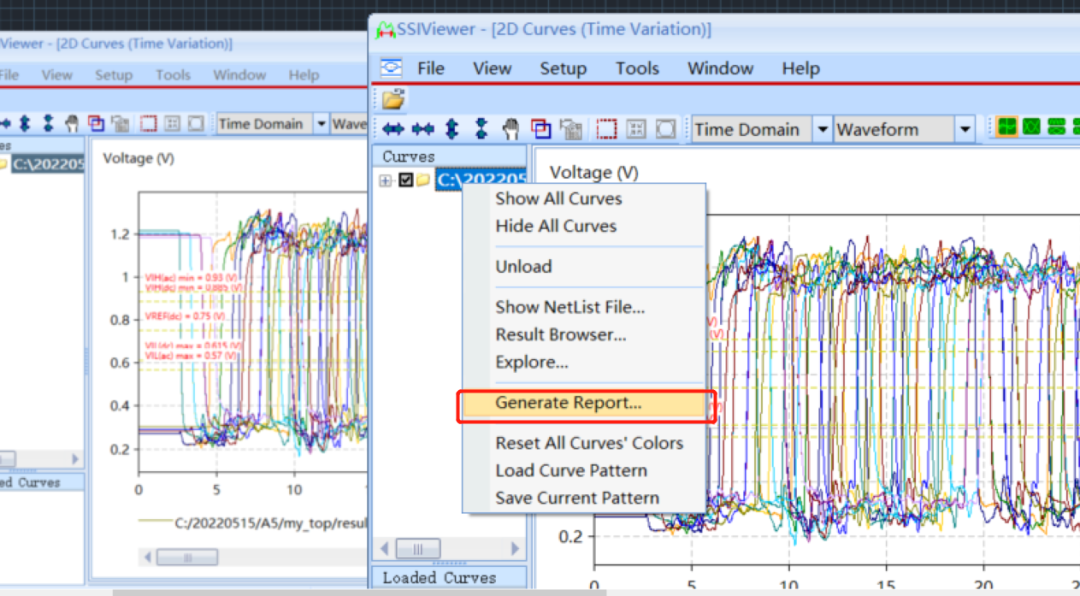Image resolution: width=1080 pixels, height=596 pixels.
Task: Uncheck the C:\202205 curve folder checkbox
Action: [406, 181]
